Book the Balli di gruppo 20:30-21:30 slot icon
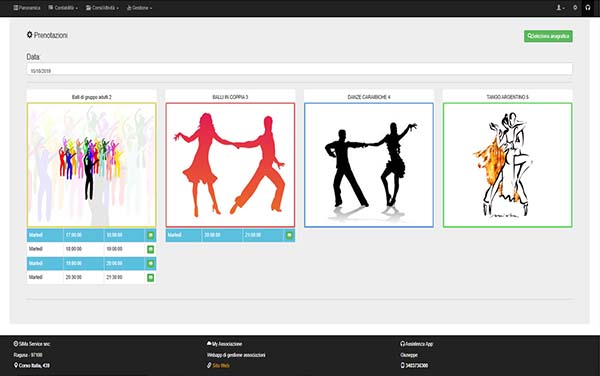 coord(150,277)
